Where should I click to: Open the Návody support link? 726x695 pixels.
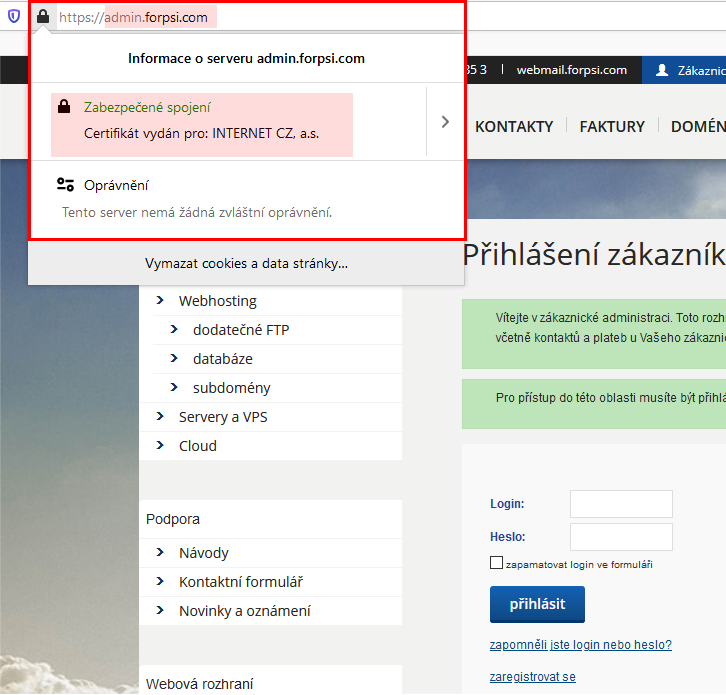coord(204,553)
